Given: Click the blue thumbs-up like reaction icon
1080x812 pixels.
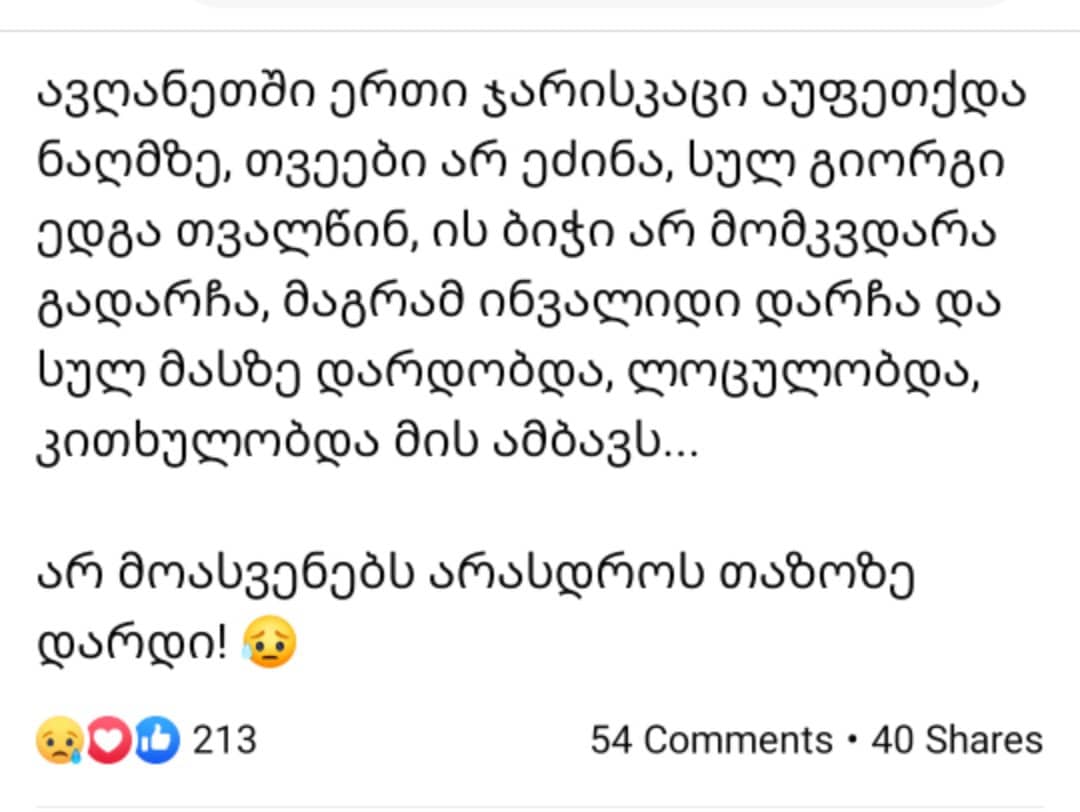Looking at the screenshot, I should (x=157, y=740).
